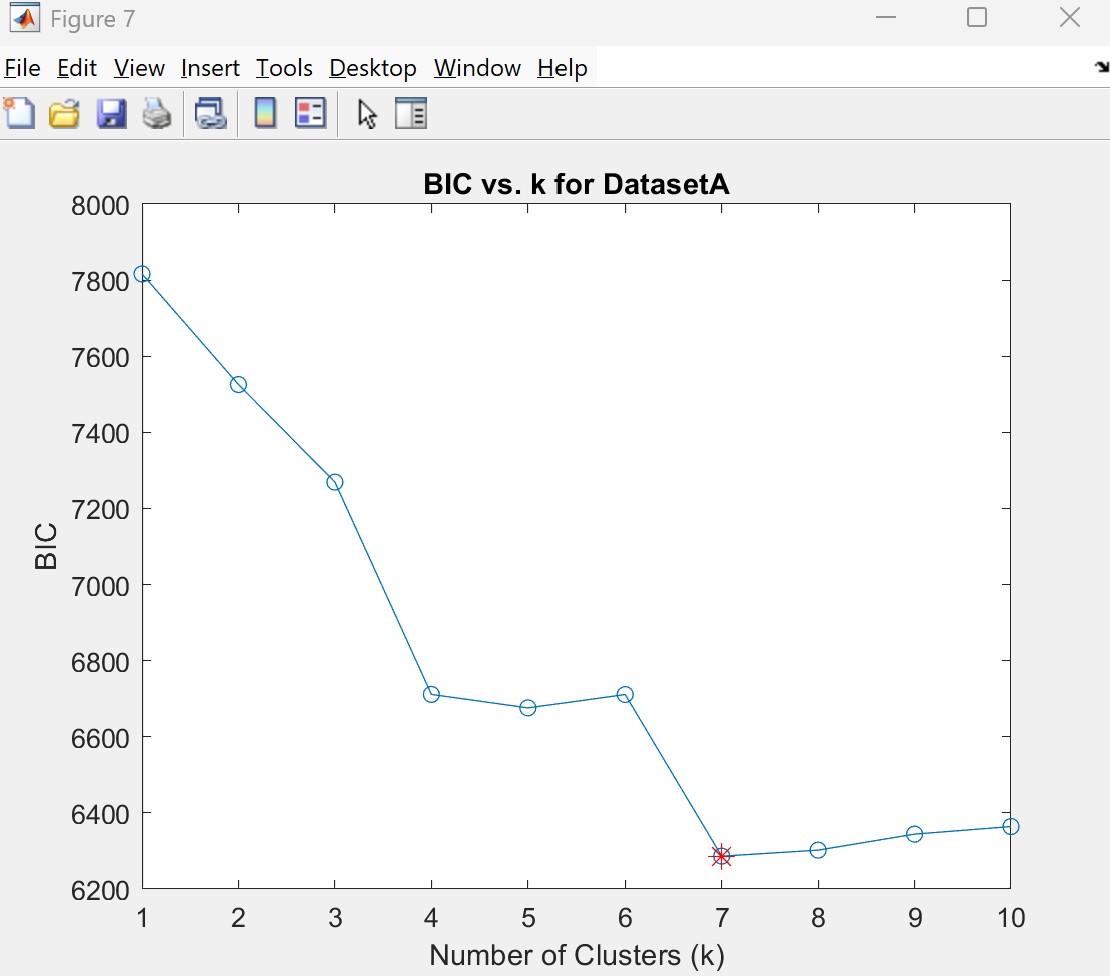
Task: Toggle the Edit Plot arrow tool
Action: 367,113
